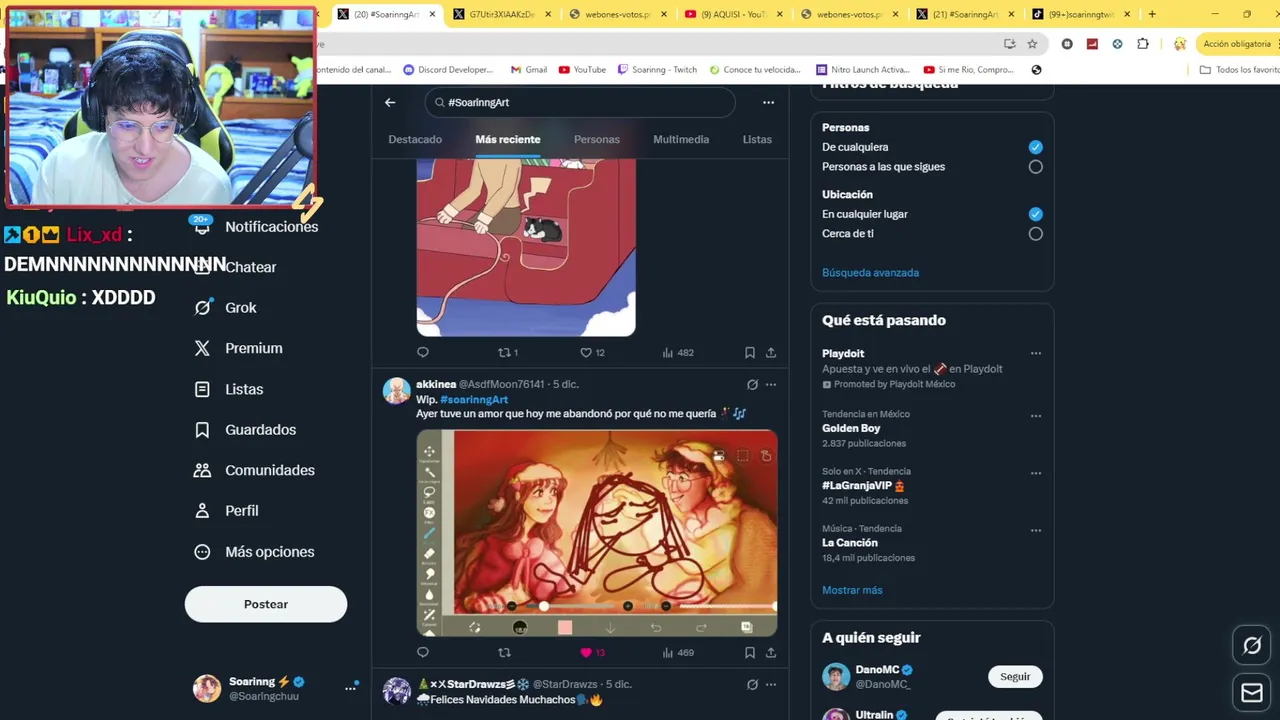Image resolution: width=1280 pixels, height=720 pixels.
Task: Open options for the Playdoit promoted trend
Action: pyautogui.click(x=1036, y=353)
